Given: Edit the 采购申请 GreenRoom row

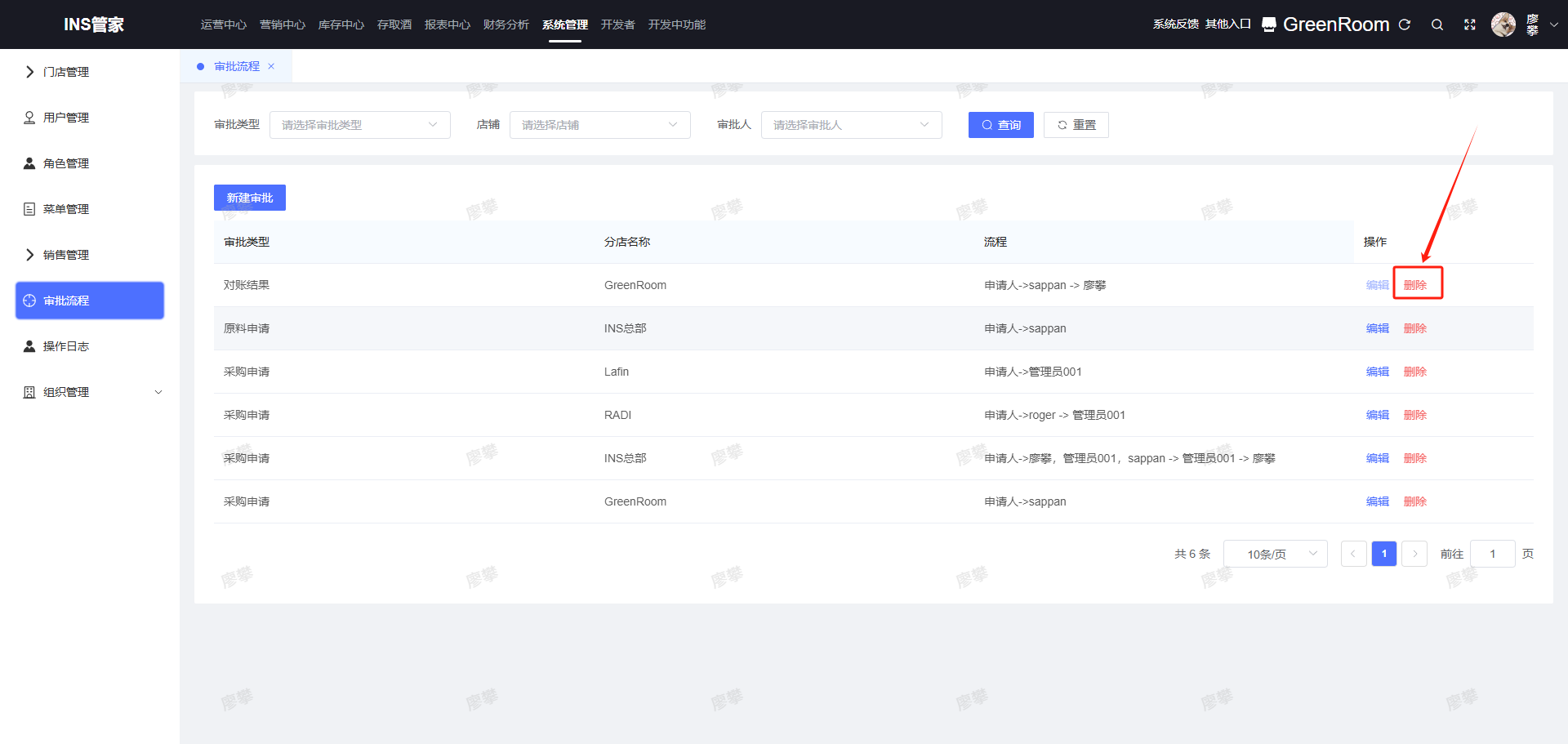Looking at the screenshot, I should (x=1378, y=501).
